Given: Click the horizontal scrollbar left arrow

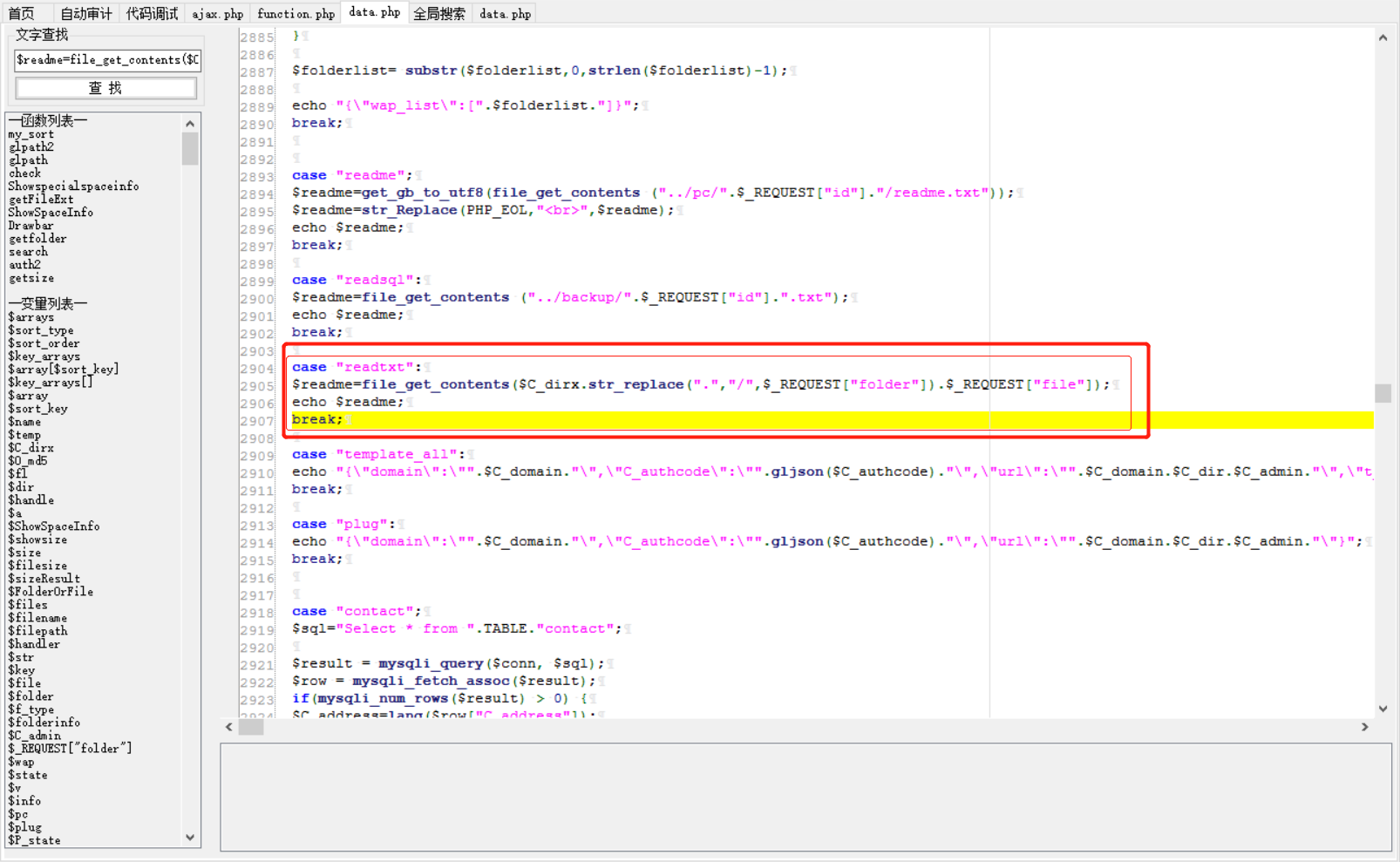Looking at the screenshot, I should (x=228, y=726).
